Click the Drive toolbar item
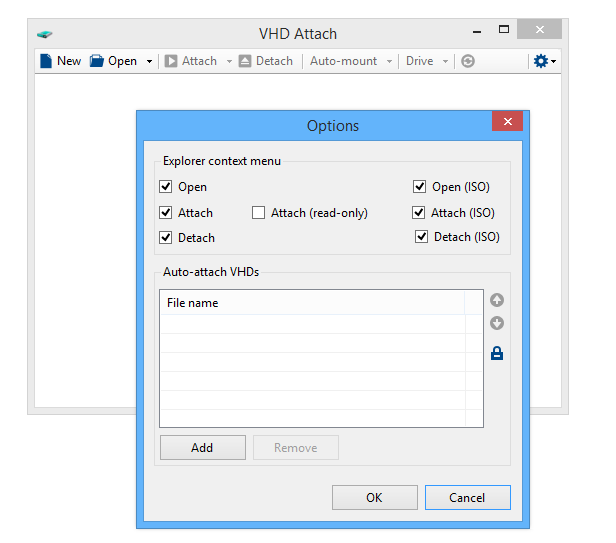The image size is (616, 543). tap(420, 61)
